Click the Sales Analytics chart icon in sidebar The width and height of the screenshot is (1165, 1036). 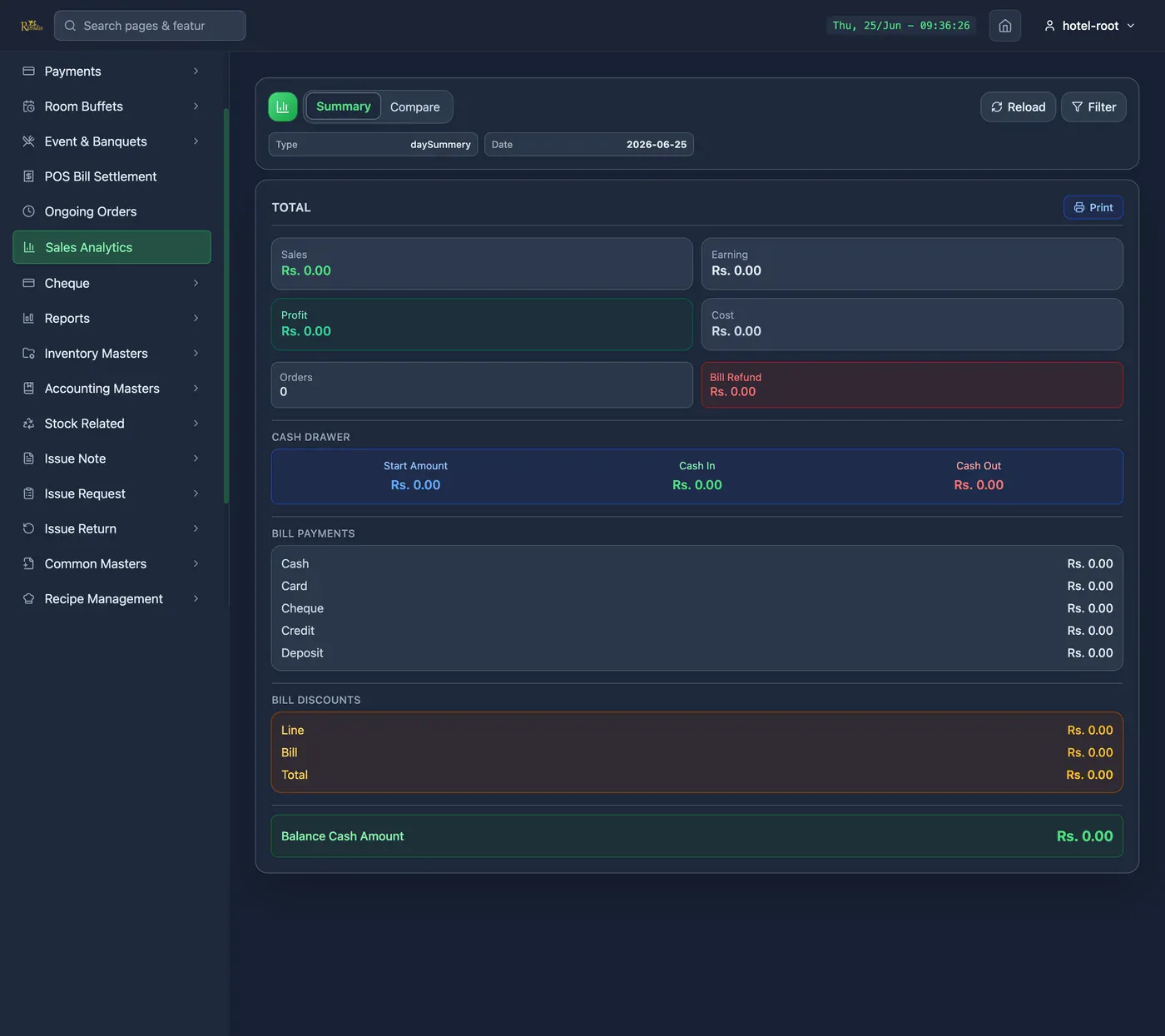pyautogui.click(x=29, y=247)
